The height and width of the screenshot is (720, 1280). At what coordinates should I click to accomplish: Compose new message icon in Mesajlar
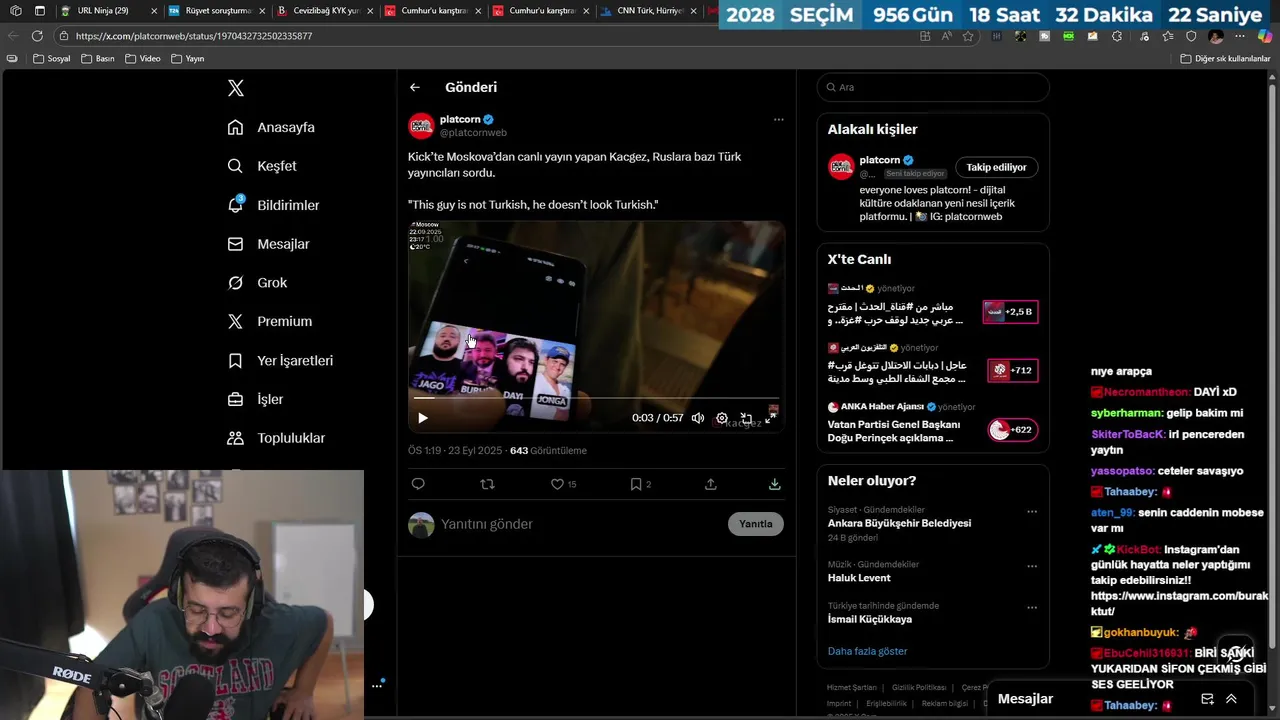click(1207, 699)
